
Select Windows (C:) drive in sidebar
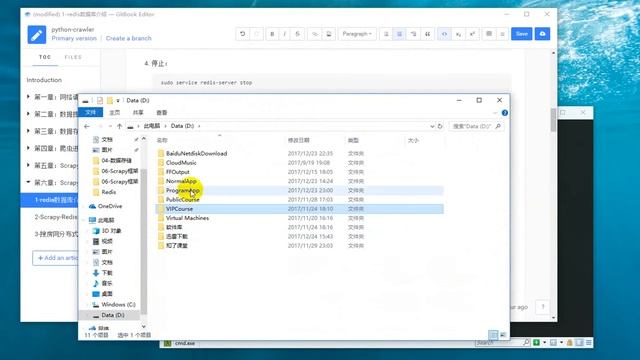[118, 304]
